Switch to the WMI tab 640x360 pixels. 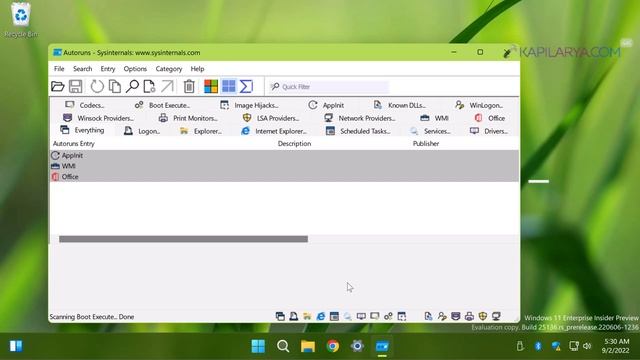point(434,118)
